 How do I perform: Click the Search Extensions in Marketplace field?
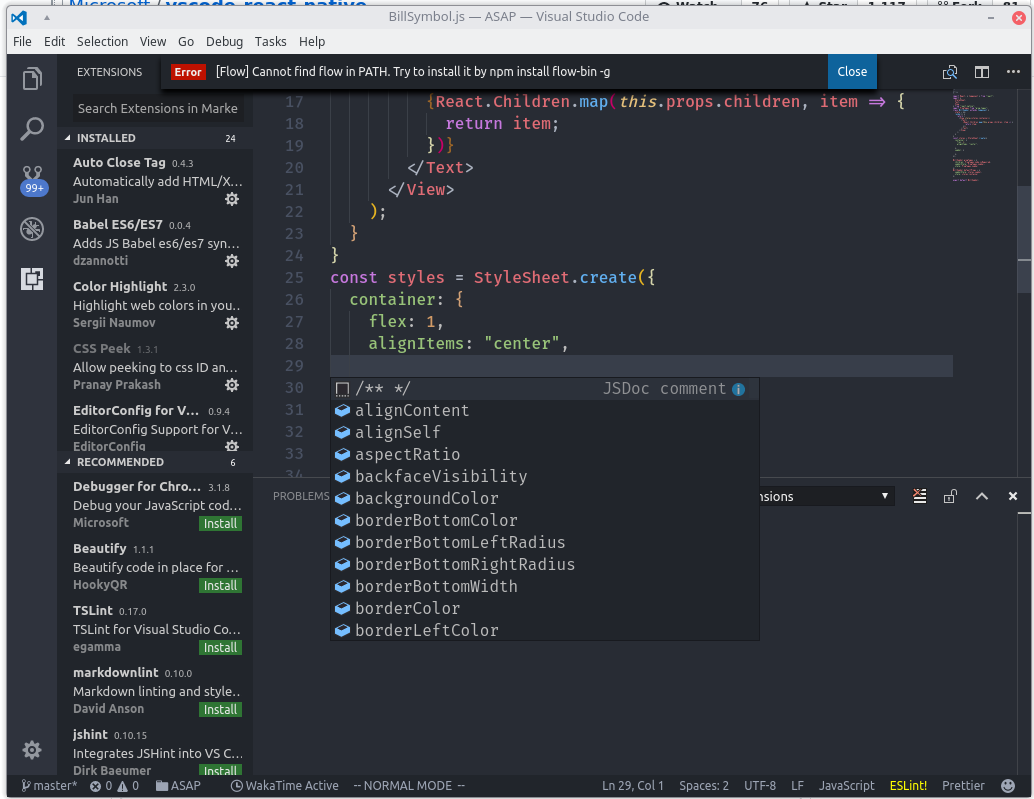[x=157, y=108]
